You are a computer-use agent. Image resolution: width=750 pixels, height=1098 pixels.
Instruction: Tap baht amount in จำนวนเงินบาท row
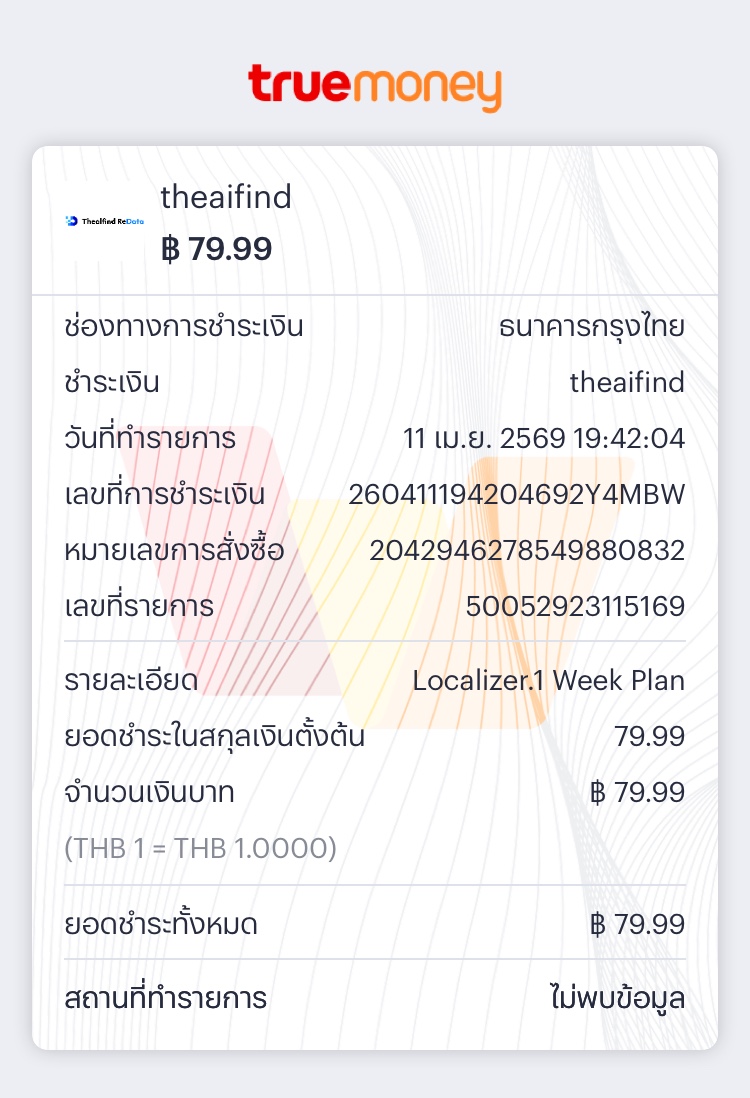click(x=637, y=792)
